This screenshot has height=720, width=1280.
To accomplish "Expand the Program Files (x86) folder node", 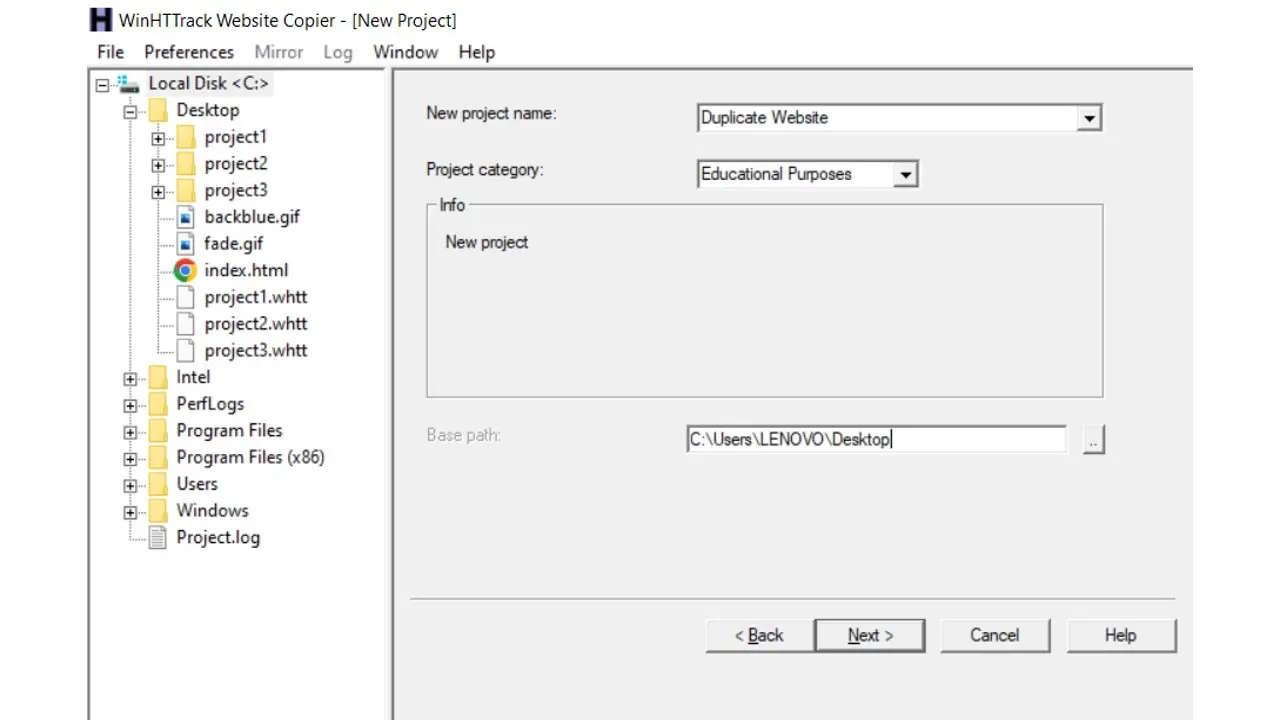I will click(x=130, y=459).
